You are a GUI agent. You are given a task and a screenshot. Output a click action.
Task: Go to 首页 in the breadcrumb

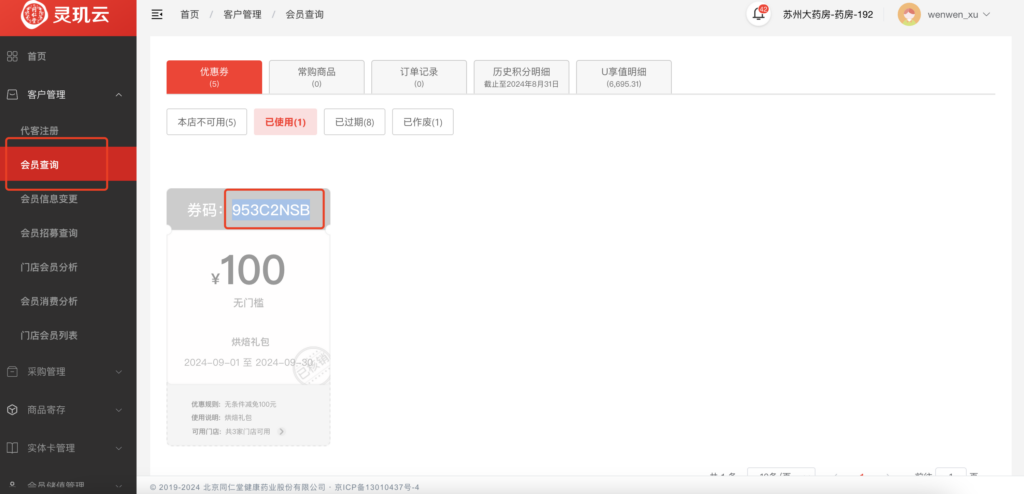[189, 15]
